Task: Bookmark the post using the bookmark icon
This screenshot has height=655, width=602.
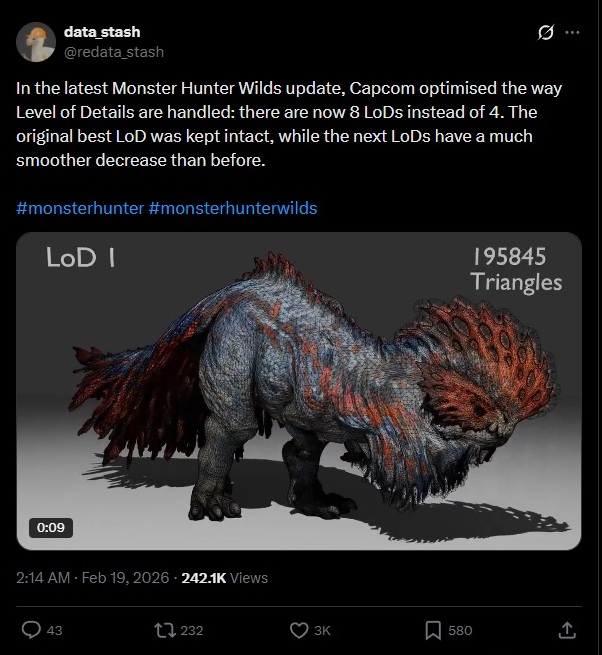Action: point(433,630)
